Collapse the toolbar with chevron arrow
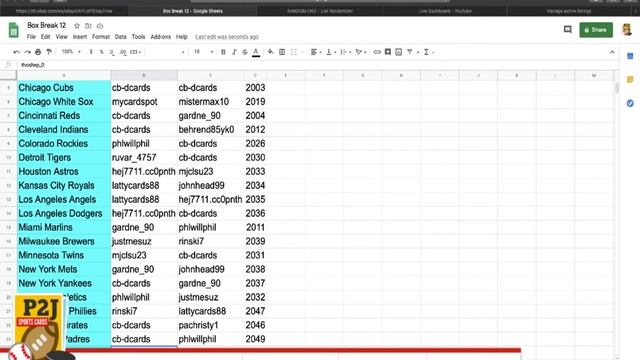The image size is (640, 360). pos(612,52)
